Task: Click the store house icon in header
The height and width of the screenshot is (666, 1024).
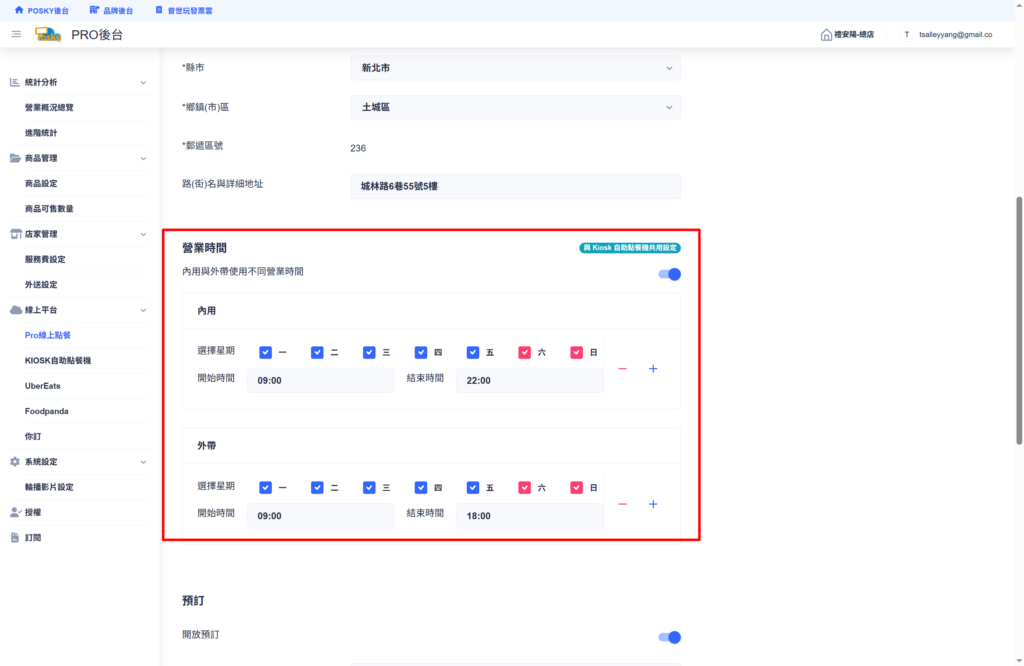Action: 826,35
